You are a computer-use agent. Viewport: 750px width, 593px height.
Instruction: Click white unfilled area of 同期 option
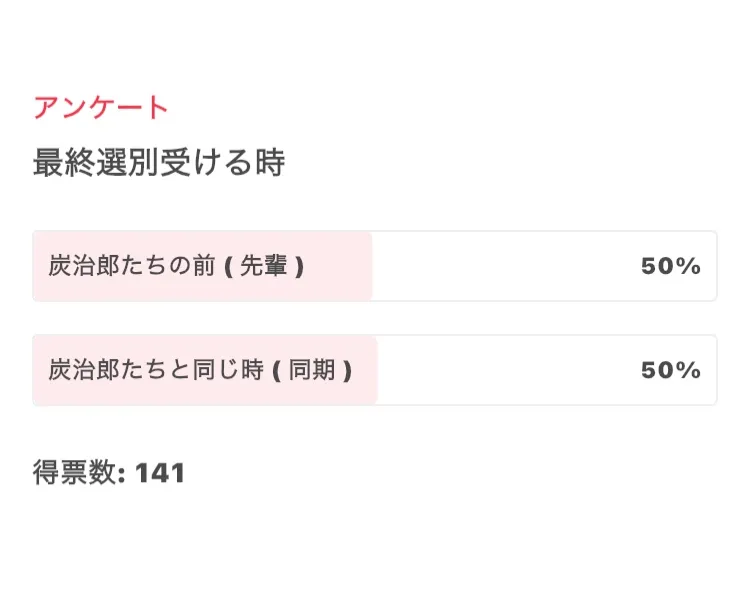point(547,370)
